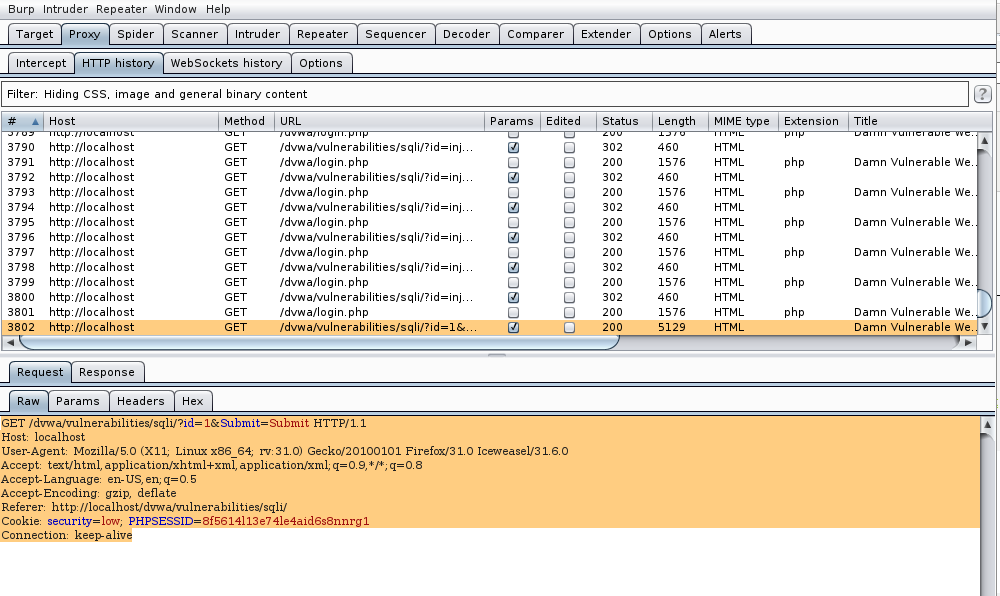The height and width of the screenshot is (596, 1000).
Task: Switch to the Extender tab
Action: coord(606,34)
